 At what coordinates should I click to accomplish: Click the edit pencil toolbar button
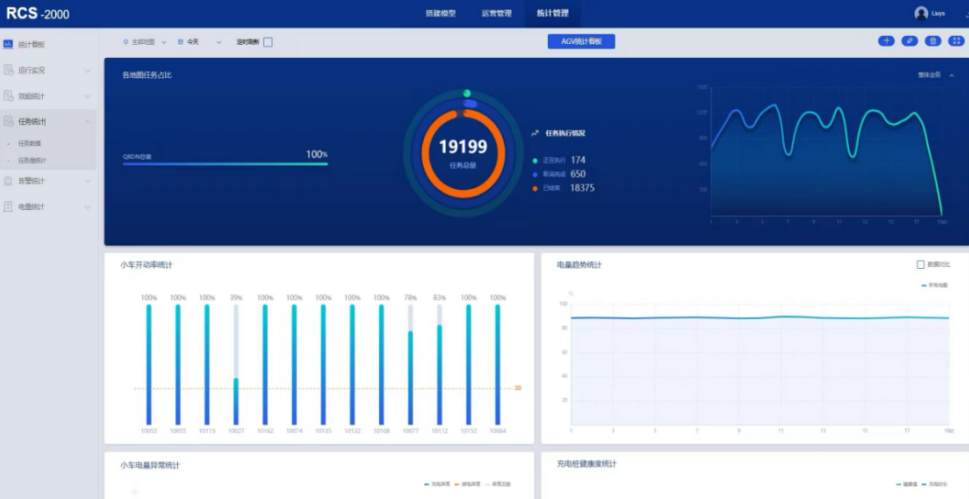(x=909, y=41)
